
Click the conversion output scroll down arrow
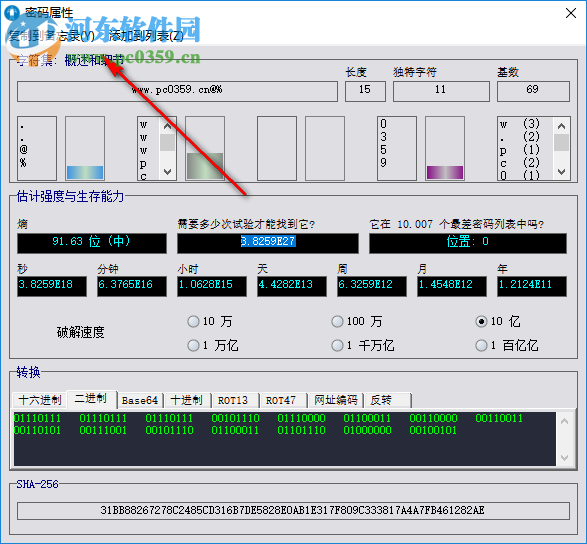point(565,458)
